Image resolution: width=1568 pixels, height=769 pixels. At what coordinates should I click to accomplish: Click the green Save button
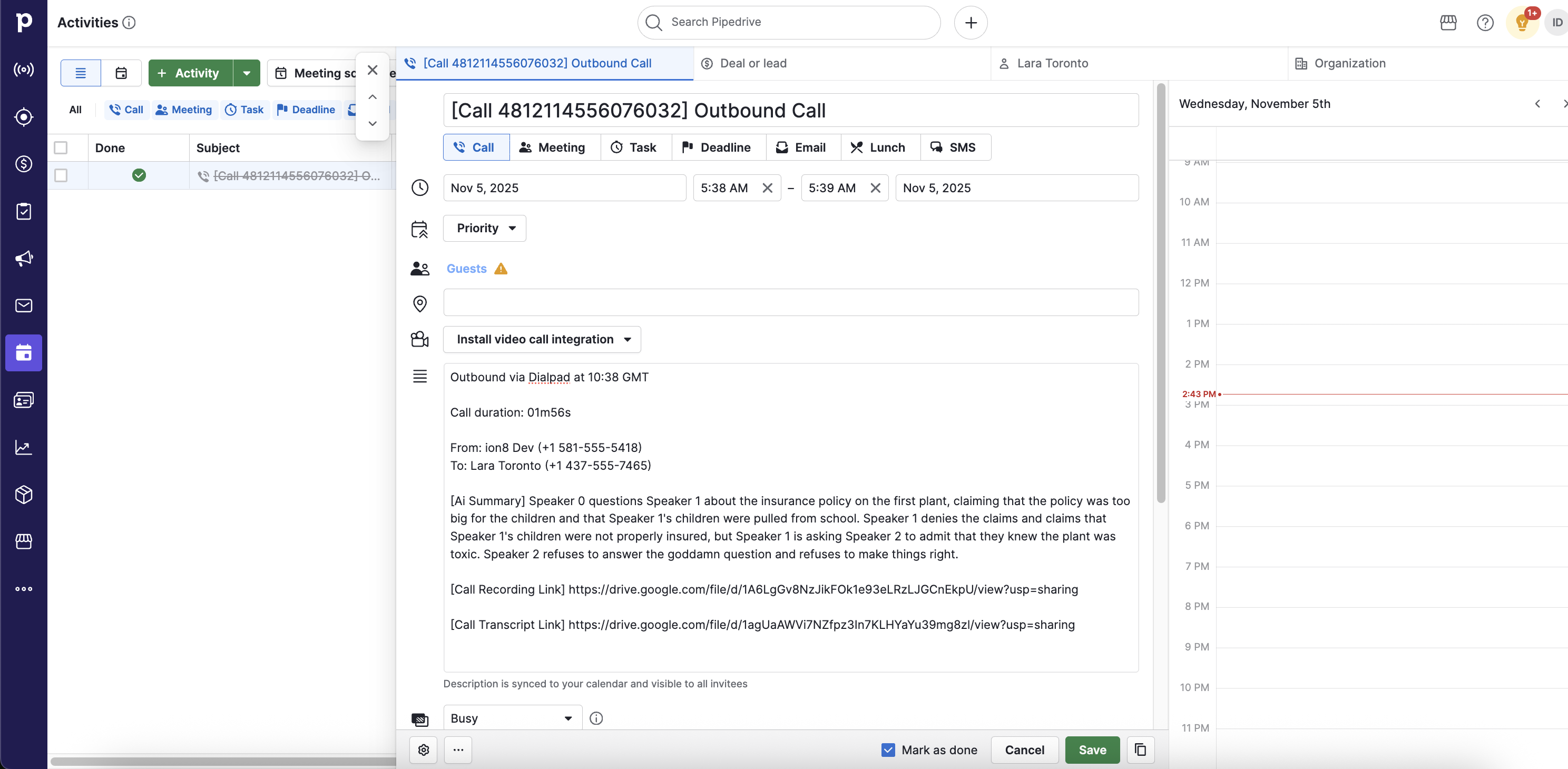click(x=1092, y=750)
